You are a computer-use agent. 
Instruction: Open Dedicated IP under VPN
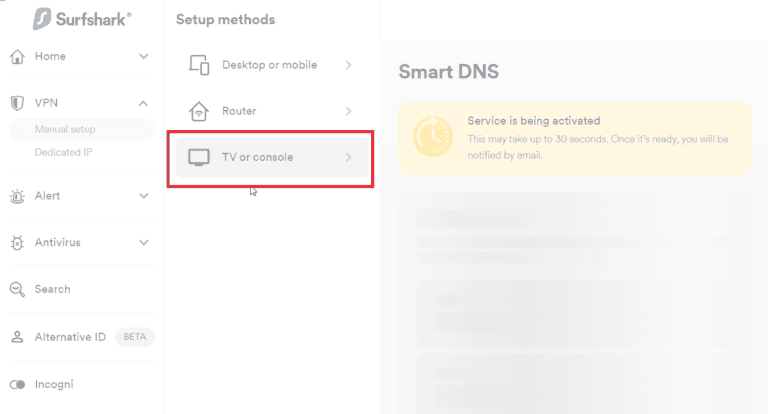click(63, 152)
